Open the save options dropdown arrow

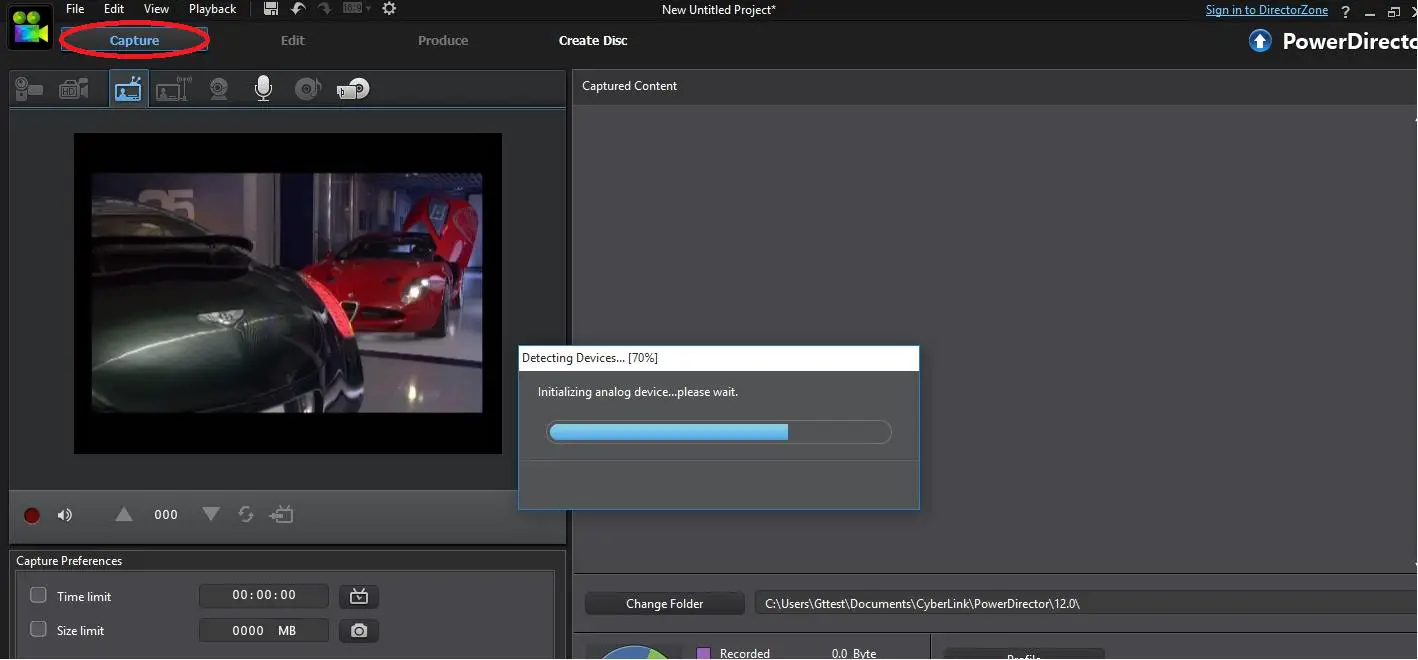(369, 9)
